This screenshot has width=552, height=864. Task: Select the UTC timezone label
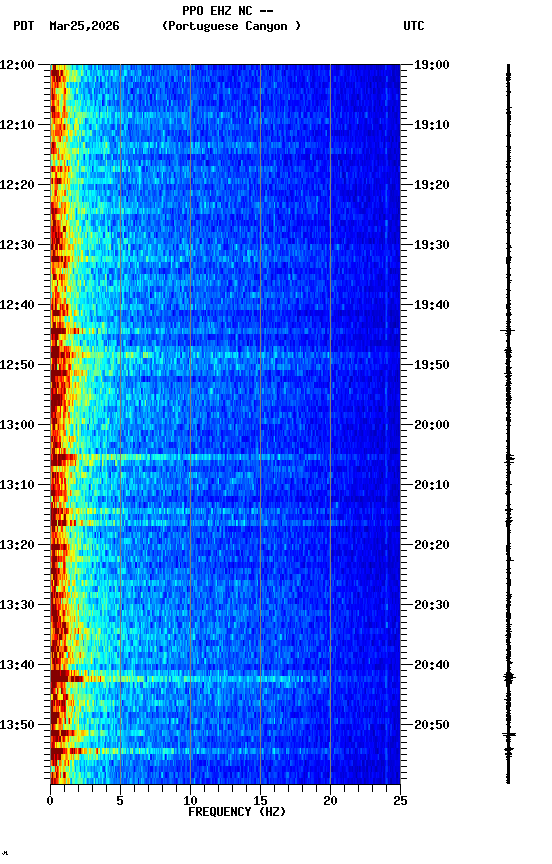414,26
